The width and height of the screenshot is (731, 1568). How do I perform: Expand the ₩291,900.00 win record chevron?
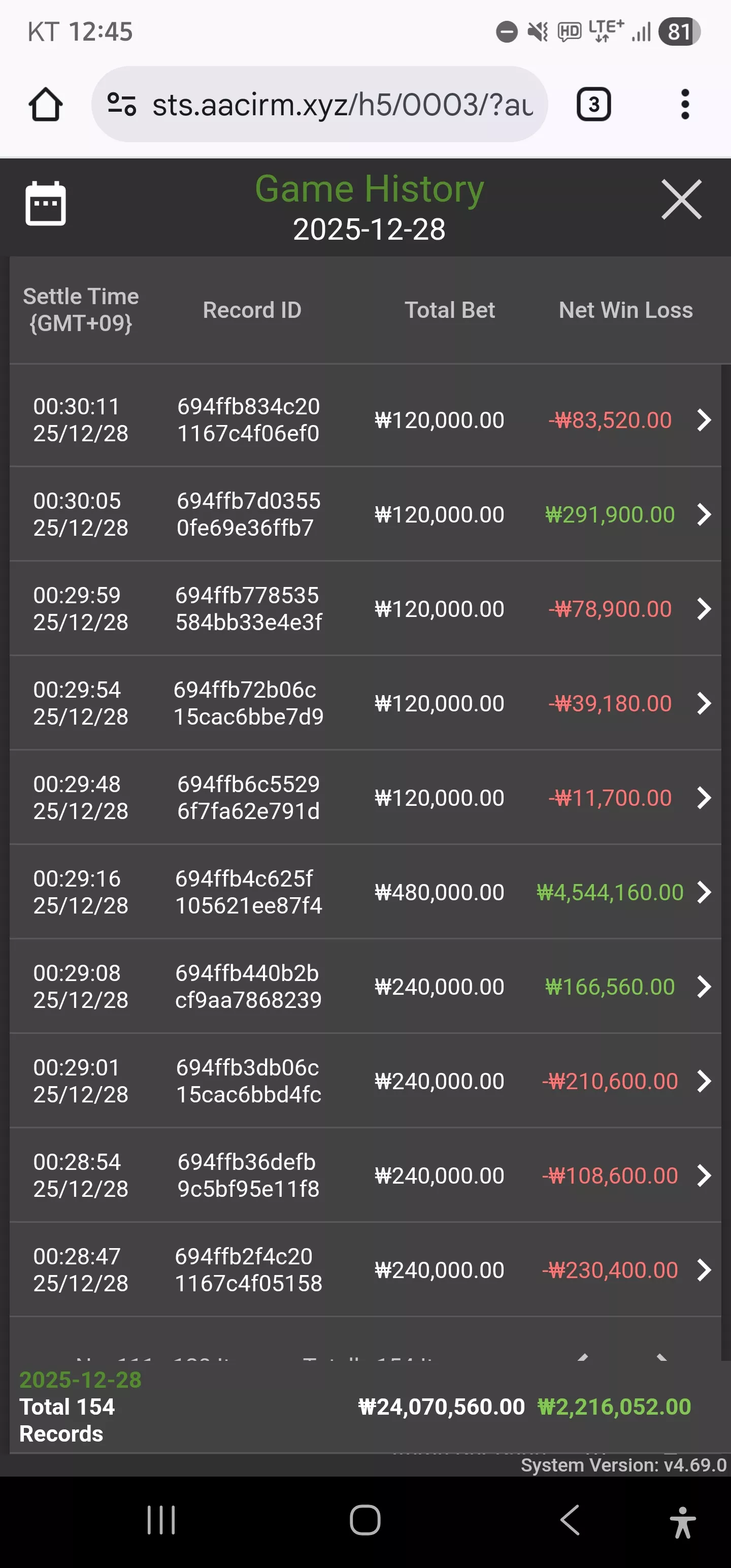point(704,514)
